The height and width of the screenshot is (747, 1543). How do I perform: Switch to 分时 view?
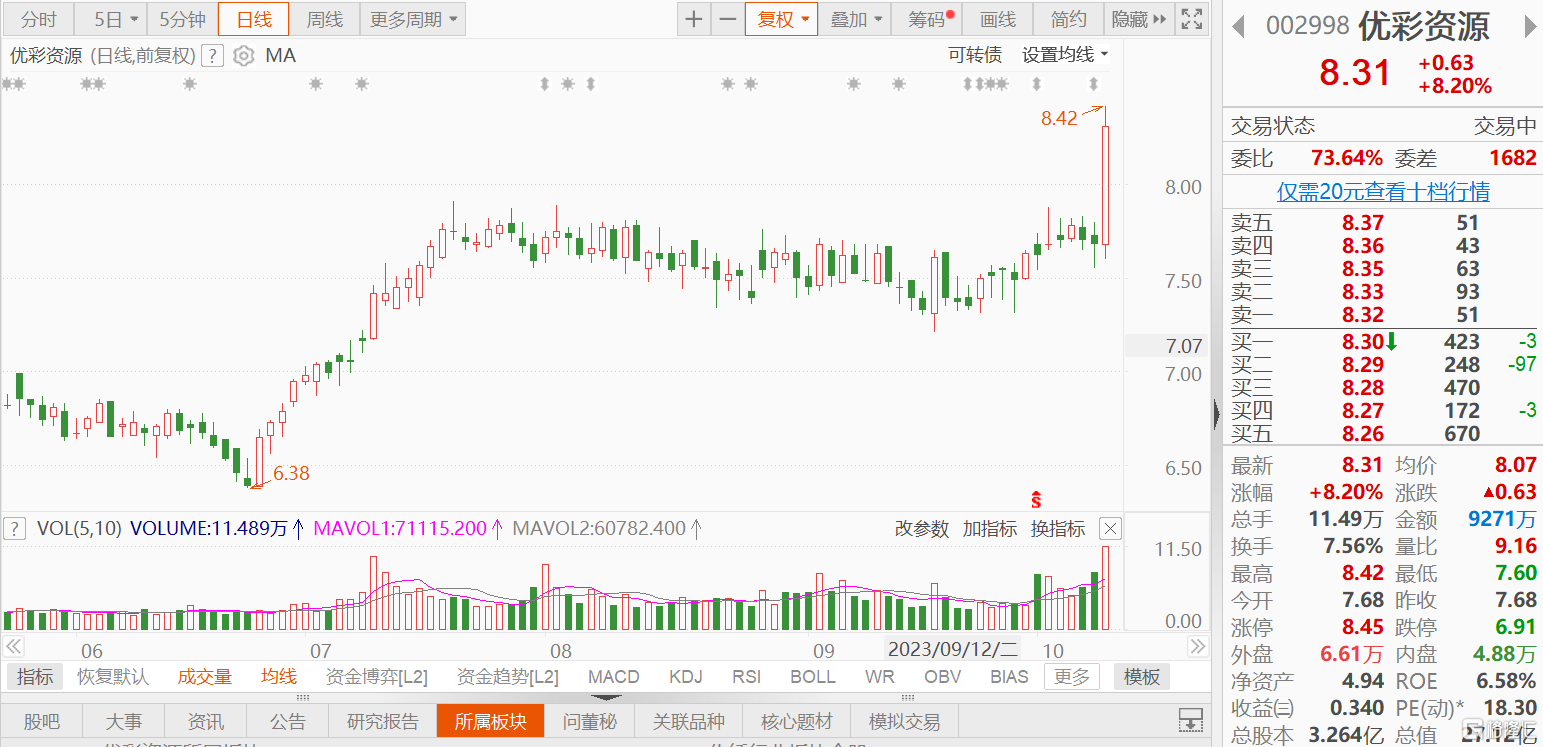pos(38,19)
